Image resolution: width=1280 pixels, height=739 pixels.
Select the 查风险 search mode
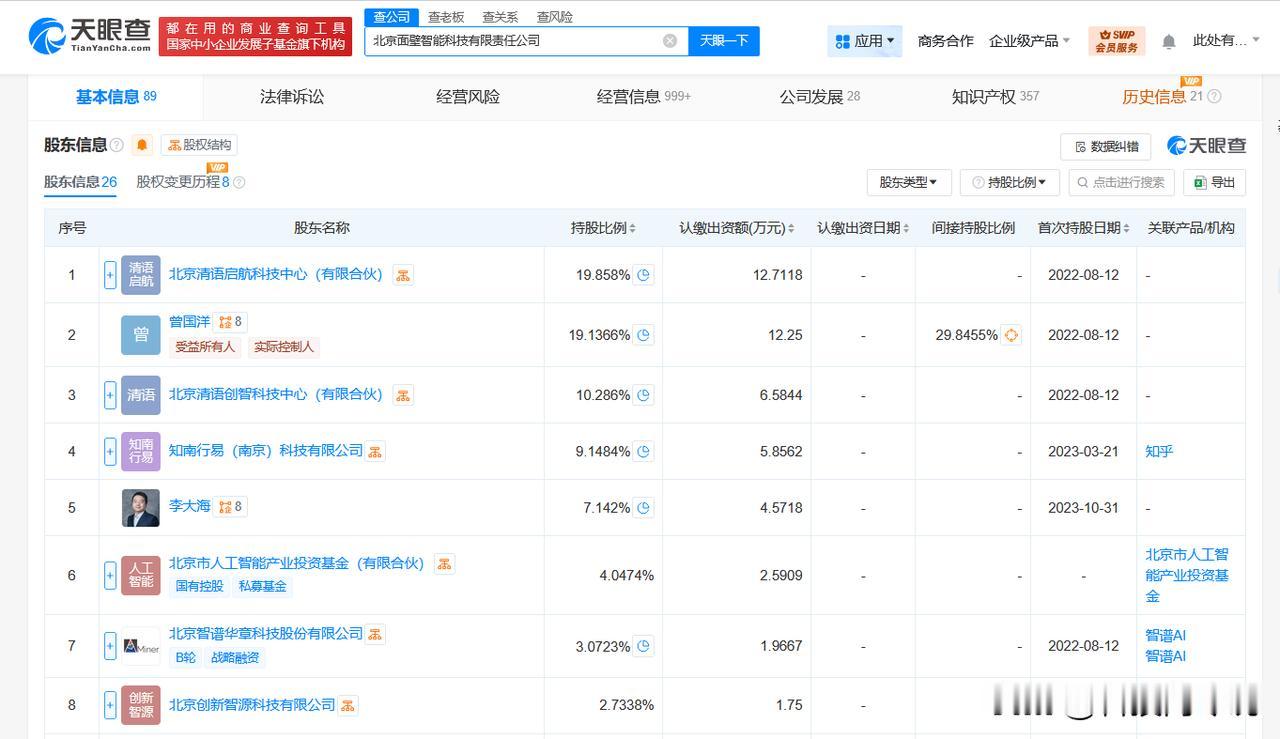tap(555, 17)
